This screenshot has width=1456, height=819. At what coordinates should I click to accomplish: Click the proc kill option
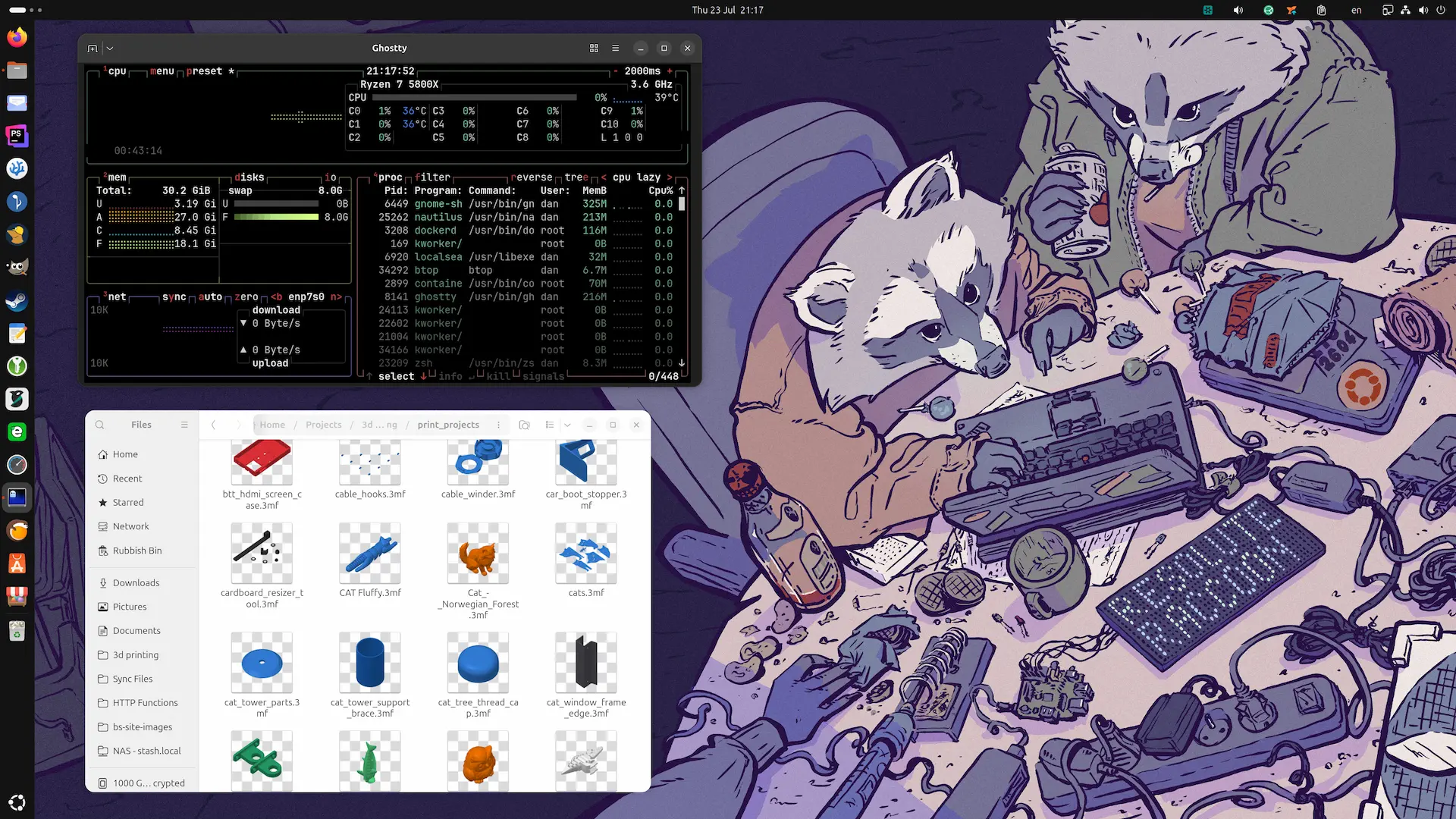(x=497, y=377)
